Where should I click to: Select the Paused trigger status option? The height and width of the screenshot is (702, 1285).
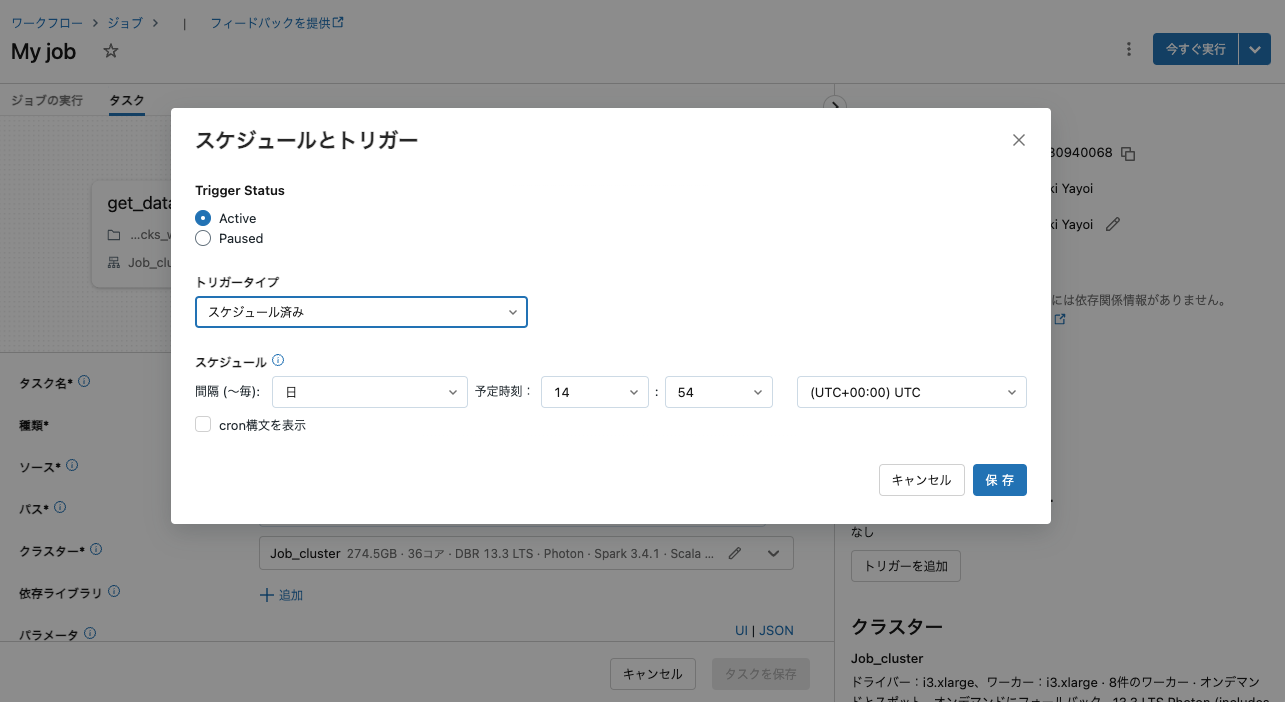(202, 238)
